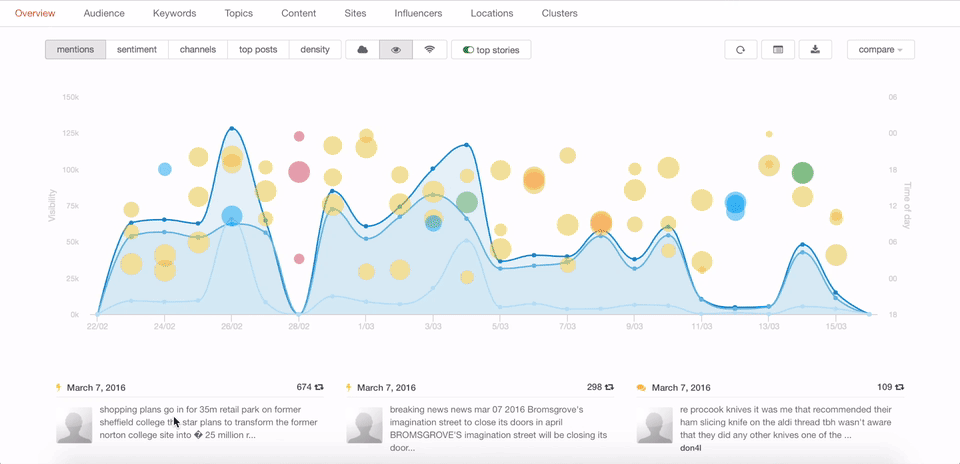The image size is (960, 464).
Task: Open the table view icon
Action: coord(778,50)
